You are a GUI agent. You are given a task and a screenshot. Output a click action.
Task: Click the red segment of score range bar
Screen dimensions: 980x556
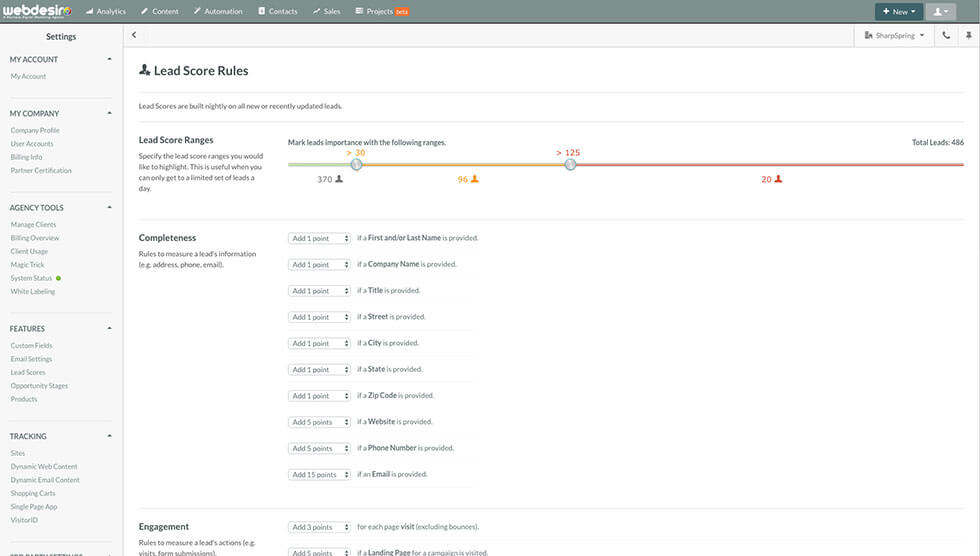(769, 165)
